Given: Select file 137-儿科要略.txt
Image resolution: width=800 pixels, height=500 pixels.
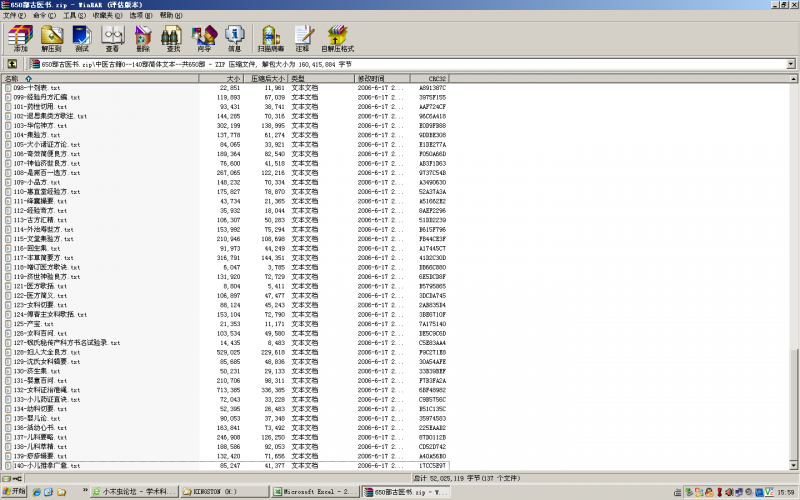Looking at the screenshot, I should [x=40, y=437].
